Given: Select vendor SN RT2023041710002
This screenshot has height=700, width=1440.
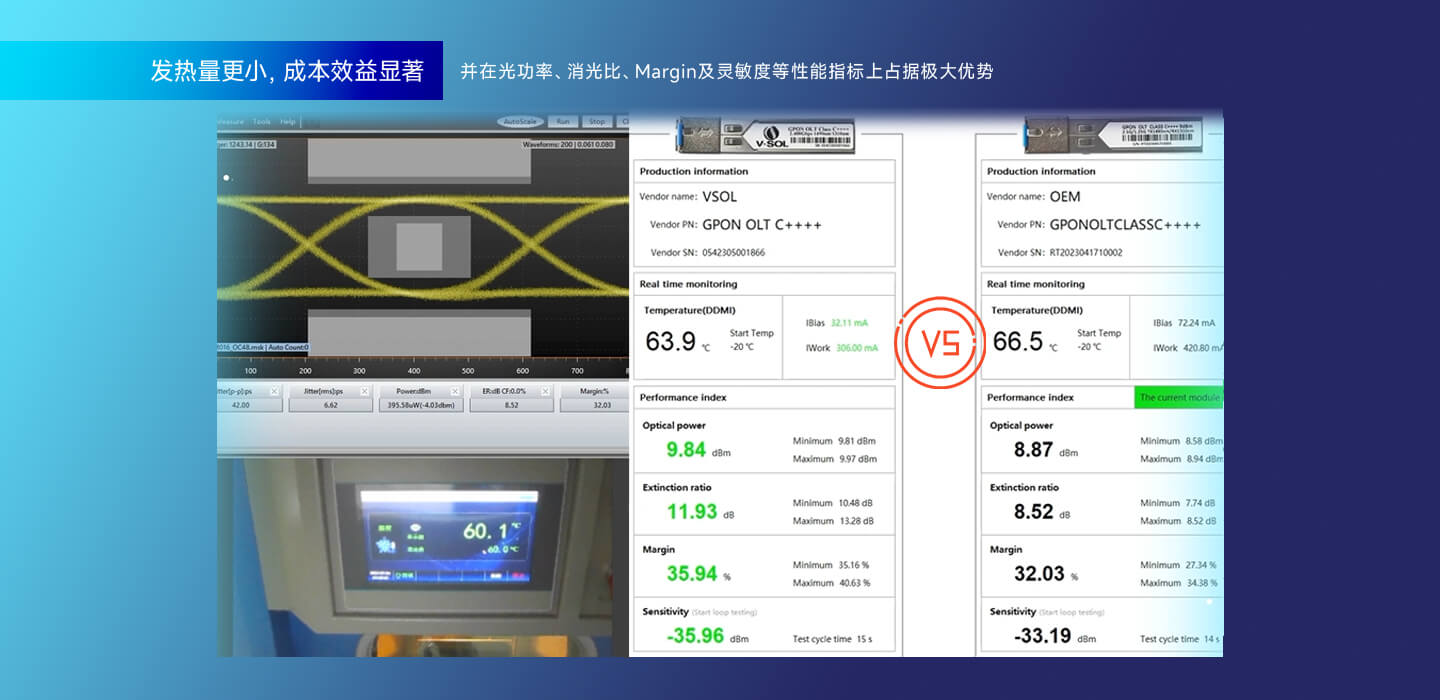Looking at the screenshot, I should 1086,252.
